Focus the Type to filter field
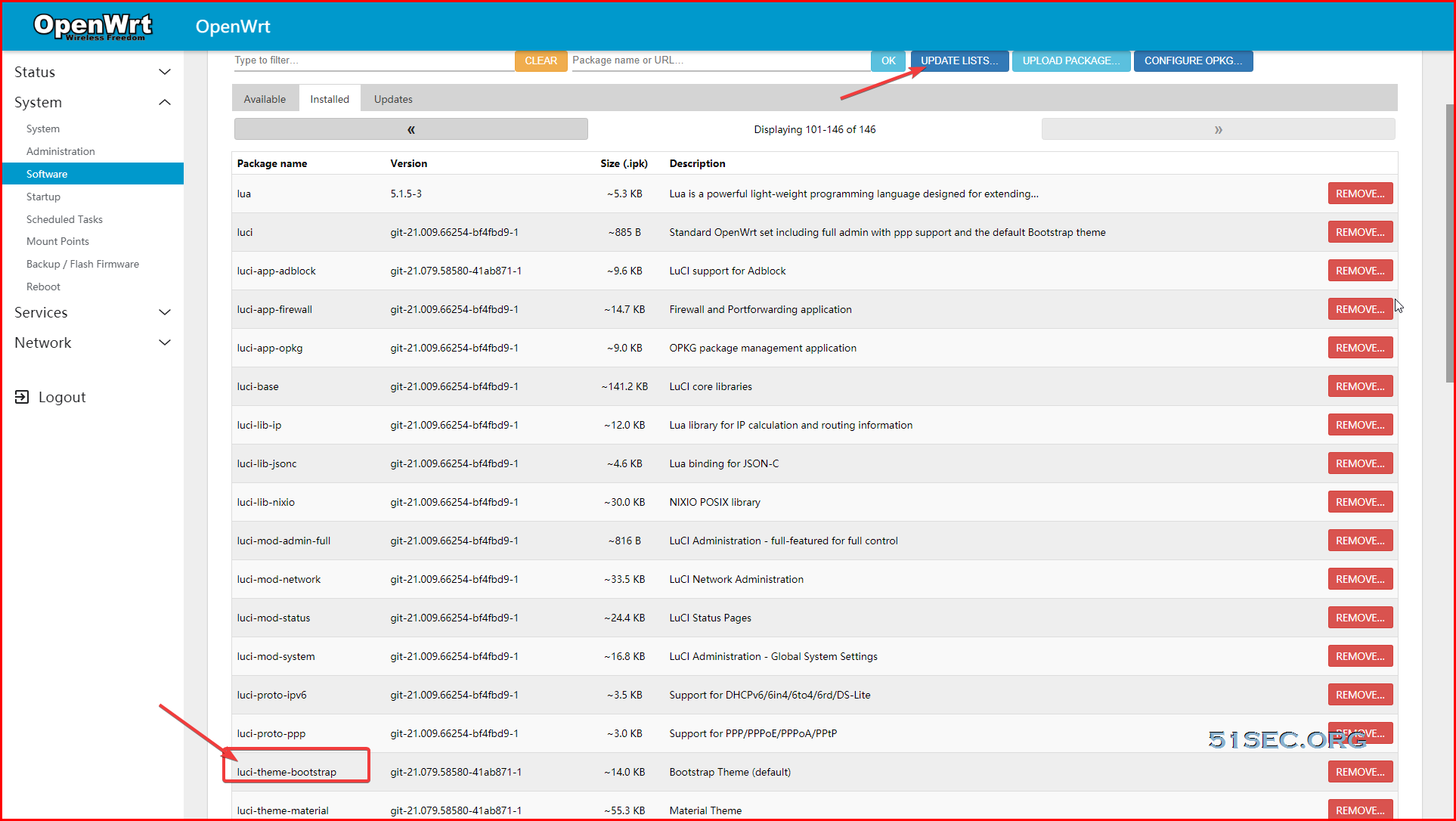Viewport: 1456px width, 821px height. coord(373,60)
